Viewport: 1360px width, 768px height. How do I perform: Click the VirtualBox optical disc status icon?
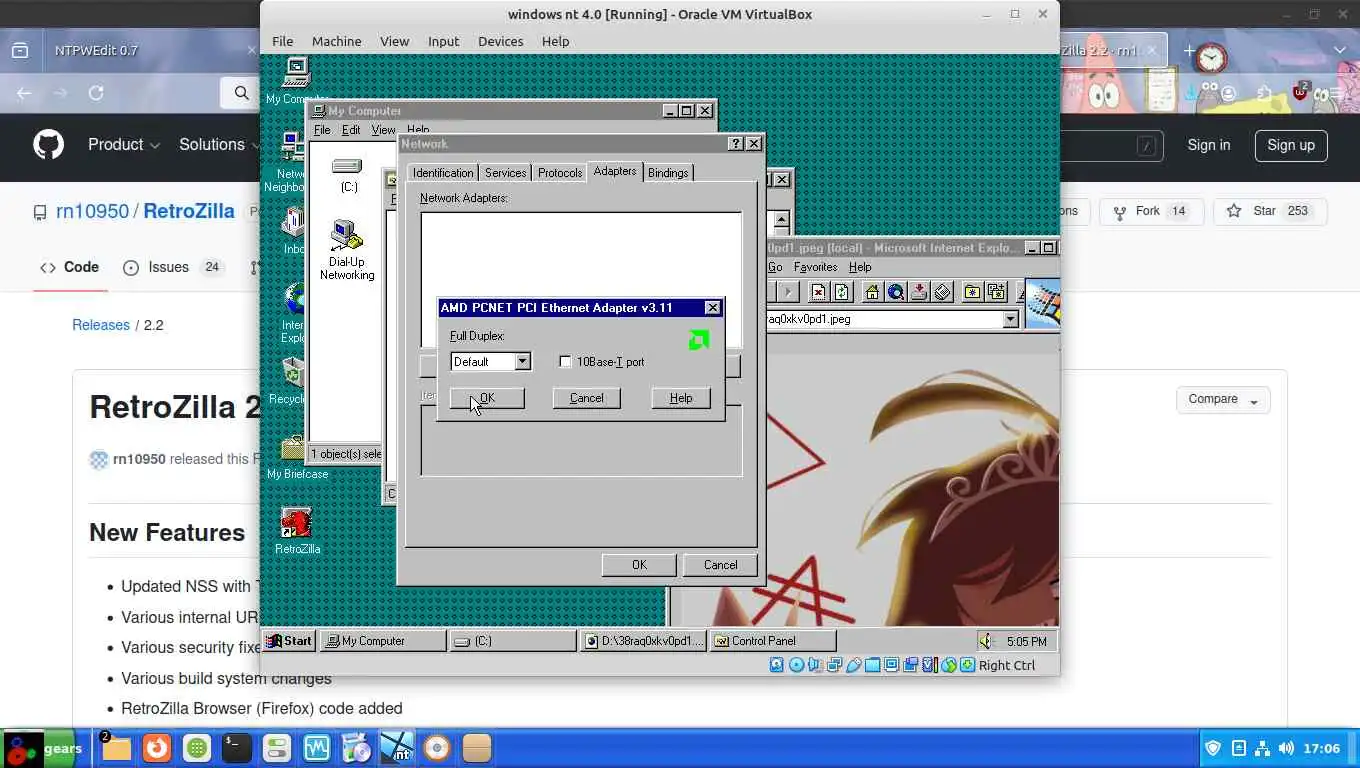point(796,665)
